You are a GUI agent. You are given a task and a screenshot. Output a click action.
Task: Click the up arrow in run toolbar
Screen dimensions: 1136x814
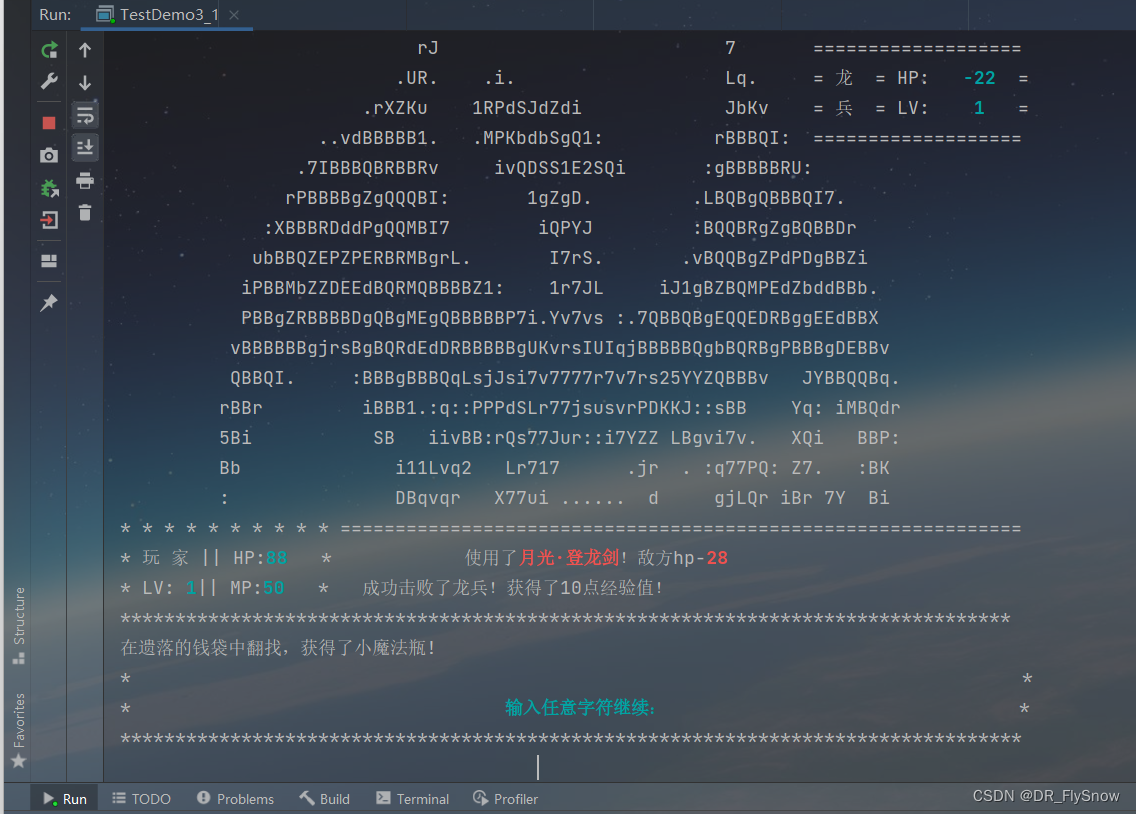(85, 50)
